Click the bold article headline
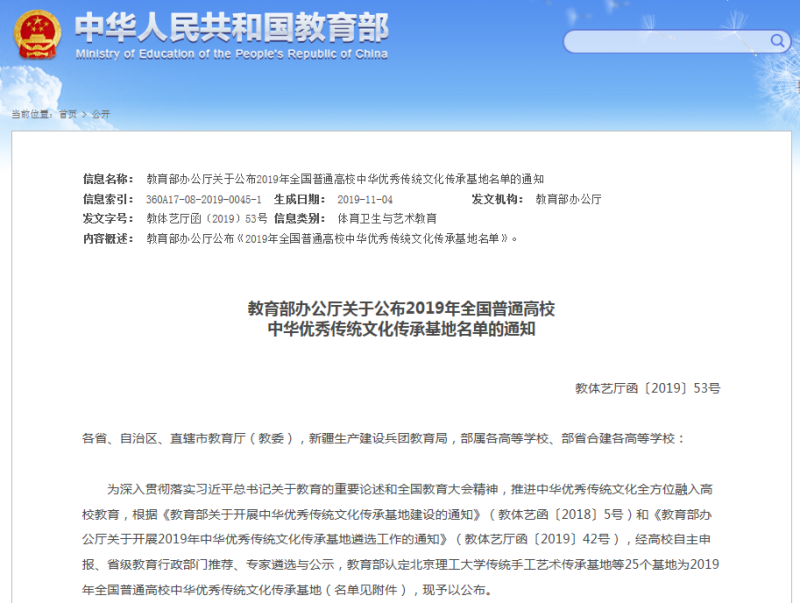The width and height of the screenshot is (800, 603). [x=400, y=318]
